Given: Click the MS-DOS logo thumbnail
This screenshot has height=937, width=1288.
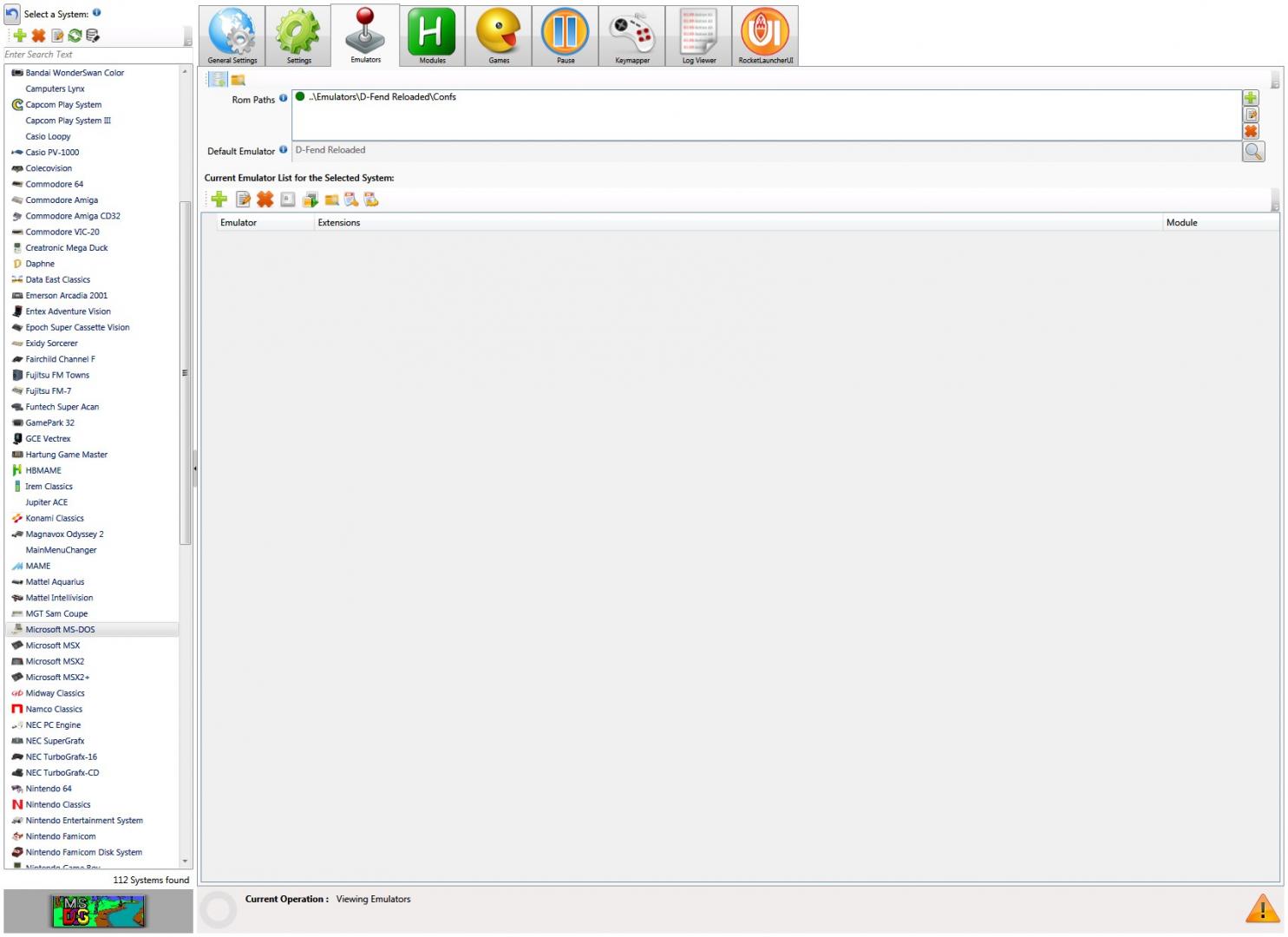Looking at the screenshot, I should click(x=98, y=911).
